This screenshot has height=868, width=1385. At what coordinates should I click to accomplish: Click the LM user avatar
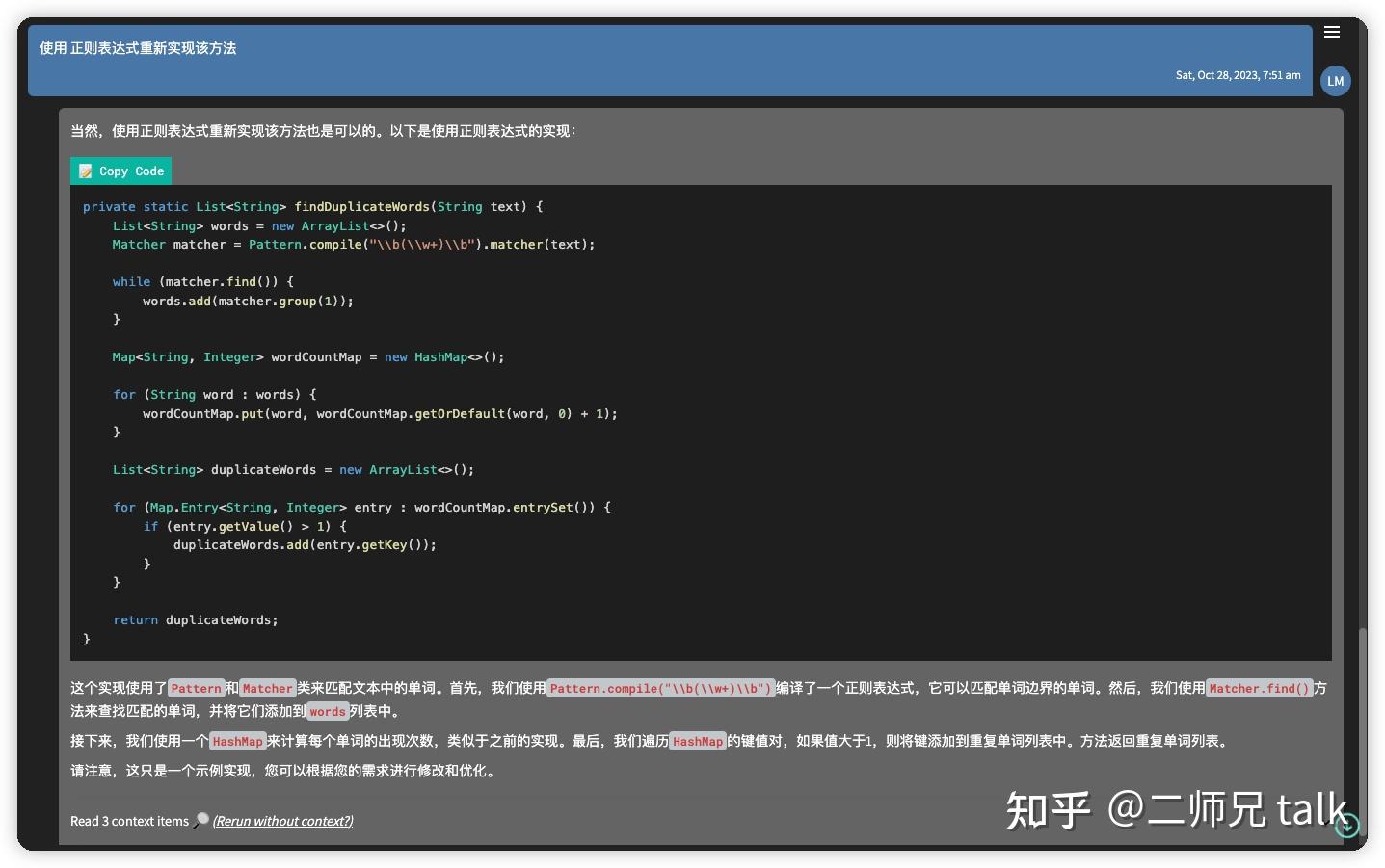pos(1336,81)
